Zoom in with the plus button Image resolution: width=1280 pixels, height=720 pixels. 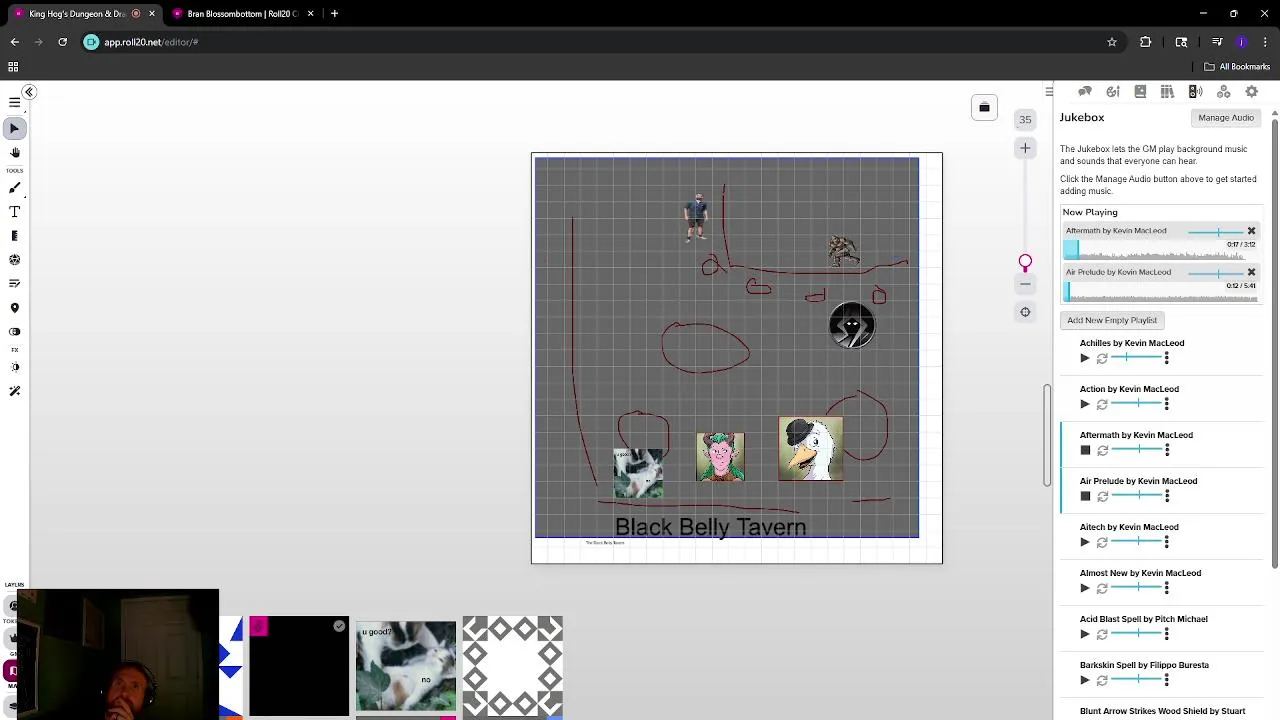tap(1025, 148)
